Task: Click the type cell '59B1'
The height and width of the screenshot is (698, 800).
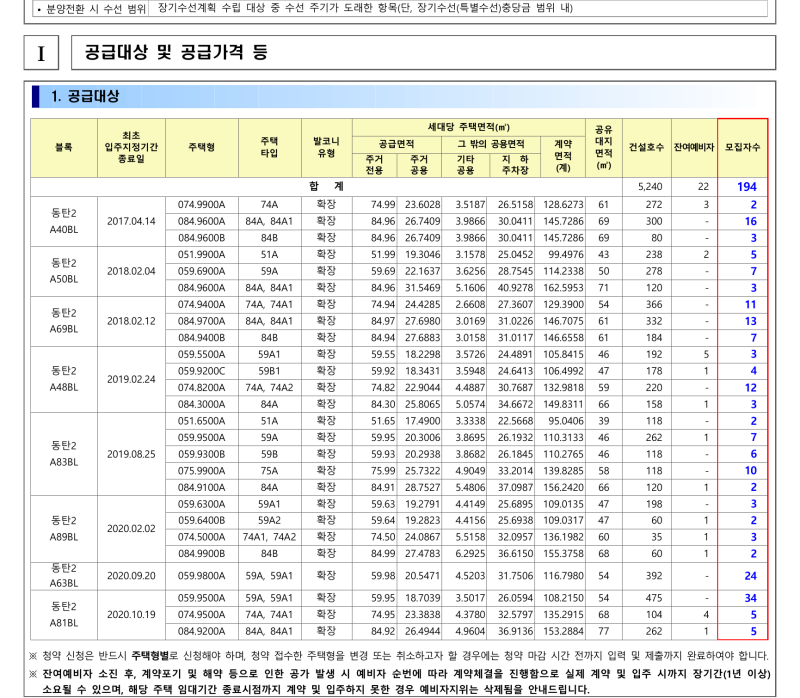Action: (x=269, y=371)
